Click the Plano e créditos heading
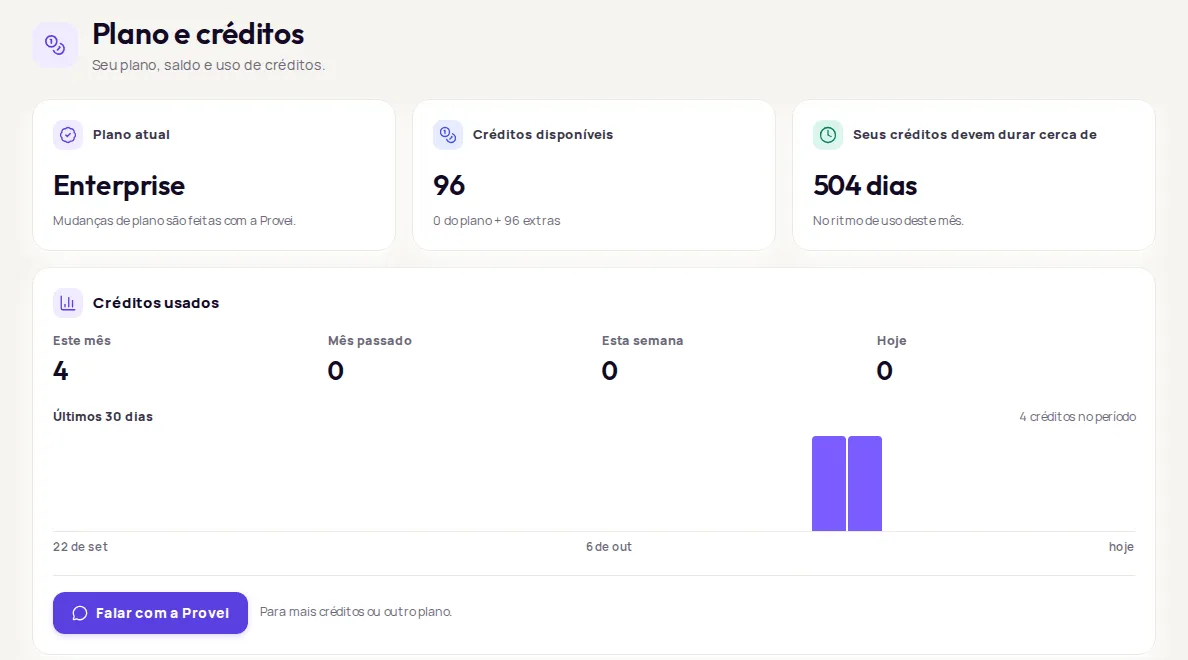The image size is (1188, 660). tap(198, 34)
